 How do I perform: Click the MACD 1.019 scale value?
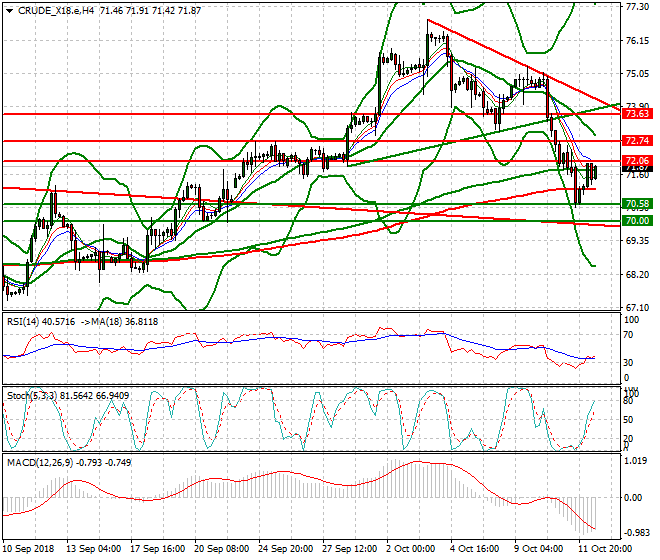click(x=636, y=461)
